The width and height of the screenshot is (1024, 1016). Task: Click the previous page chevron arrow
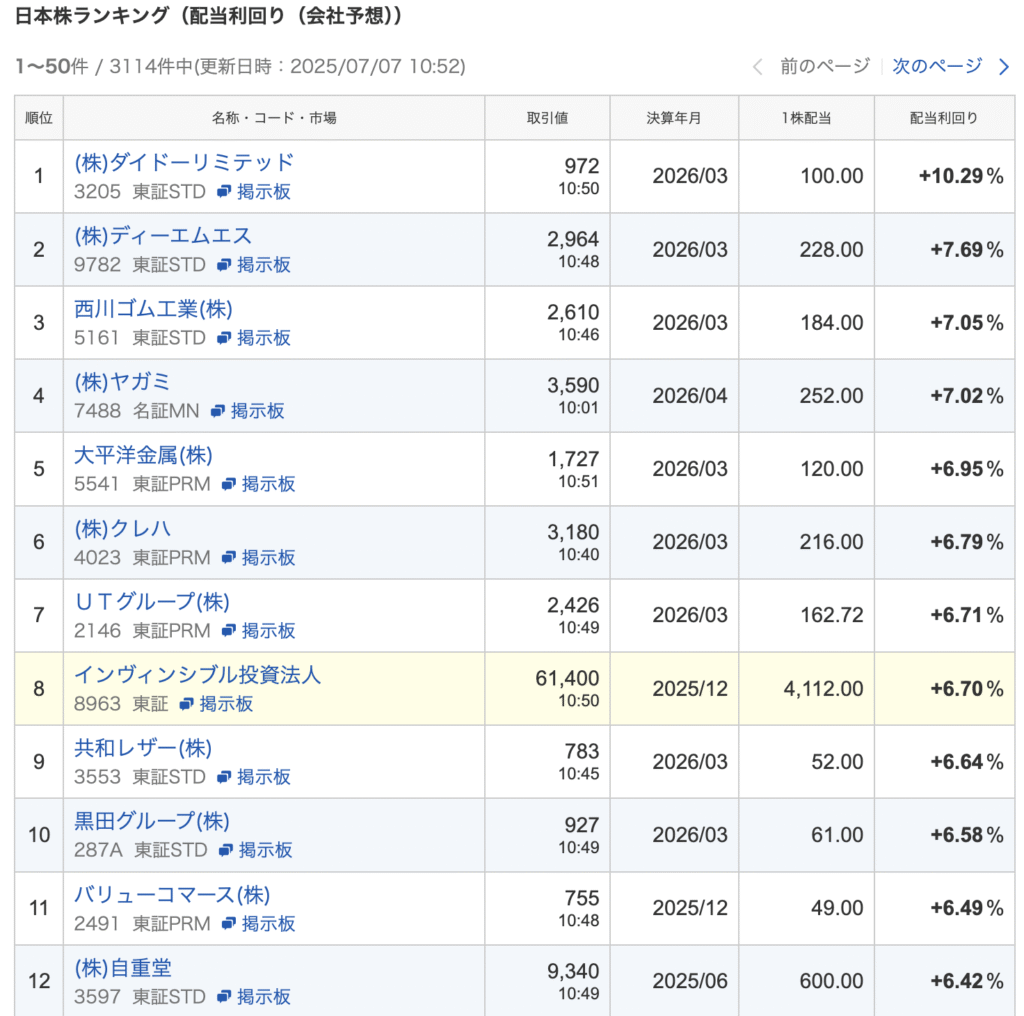(x=758, y=67)
